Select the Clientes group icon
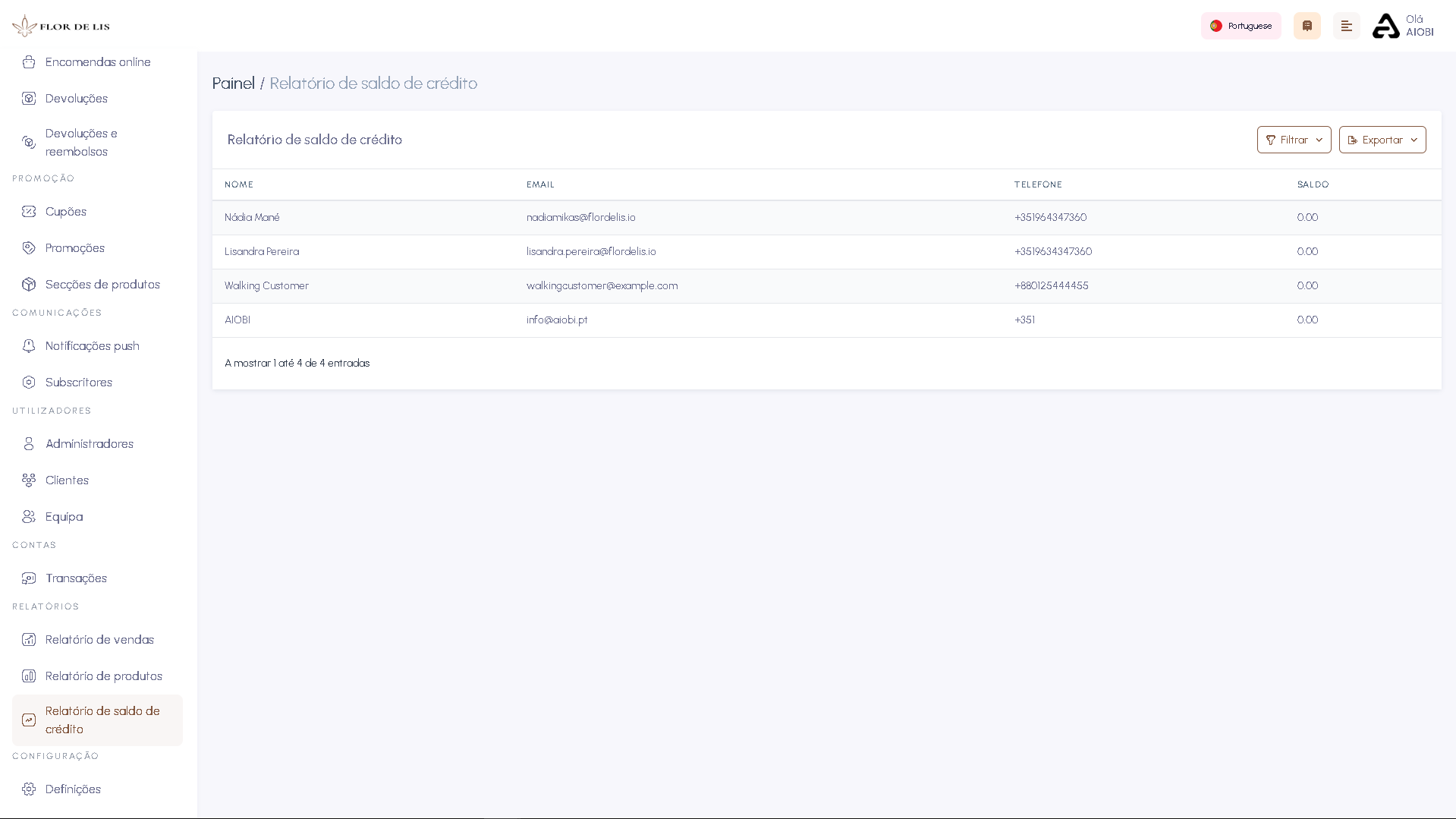Viewport: 1456px width, 819px height. [29, 480]
